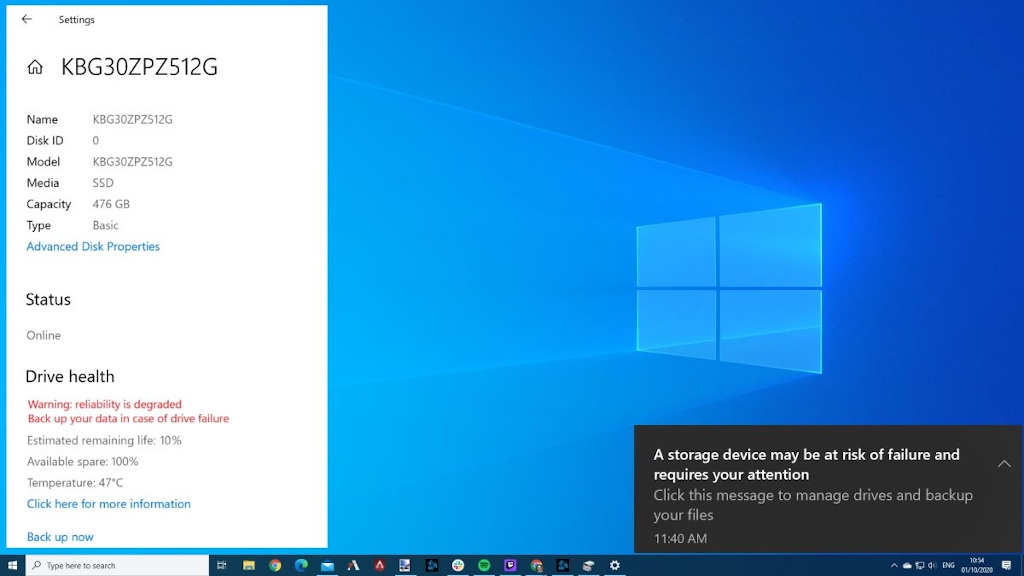
Task: Open File Explorer from the taskbar
Action: pos(247,565)
